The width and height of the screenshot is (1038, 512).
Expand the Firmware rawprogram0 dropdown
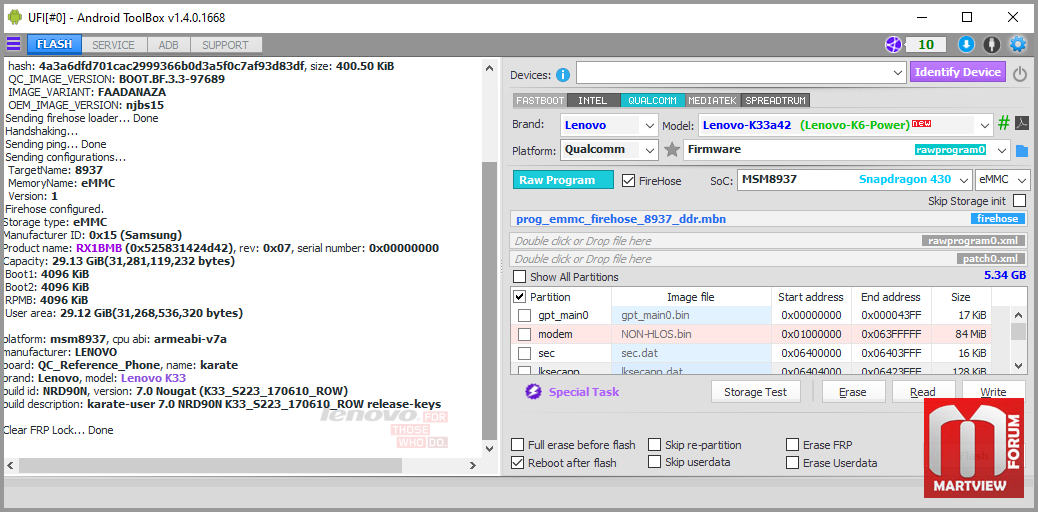[1002, 150]
